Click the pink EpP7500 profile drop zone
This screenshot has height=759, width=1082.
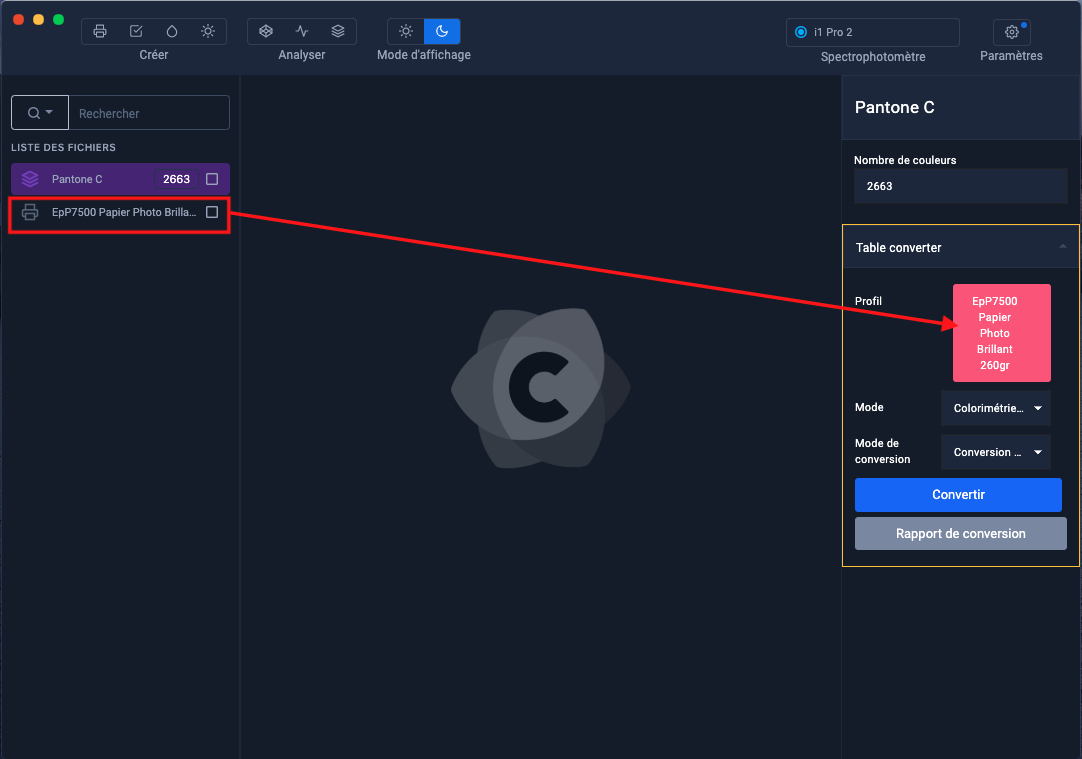pos(1001,333)
